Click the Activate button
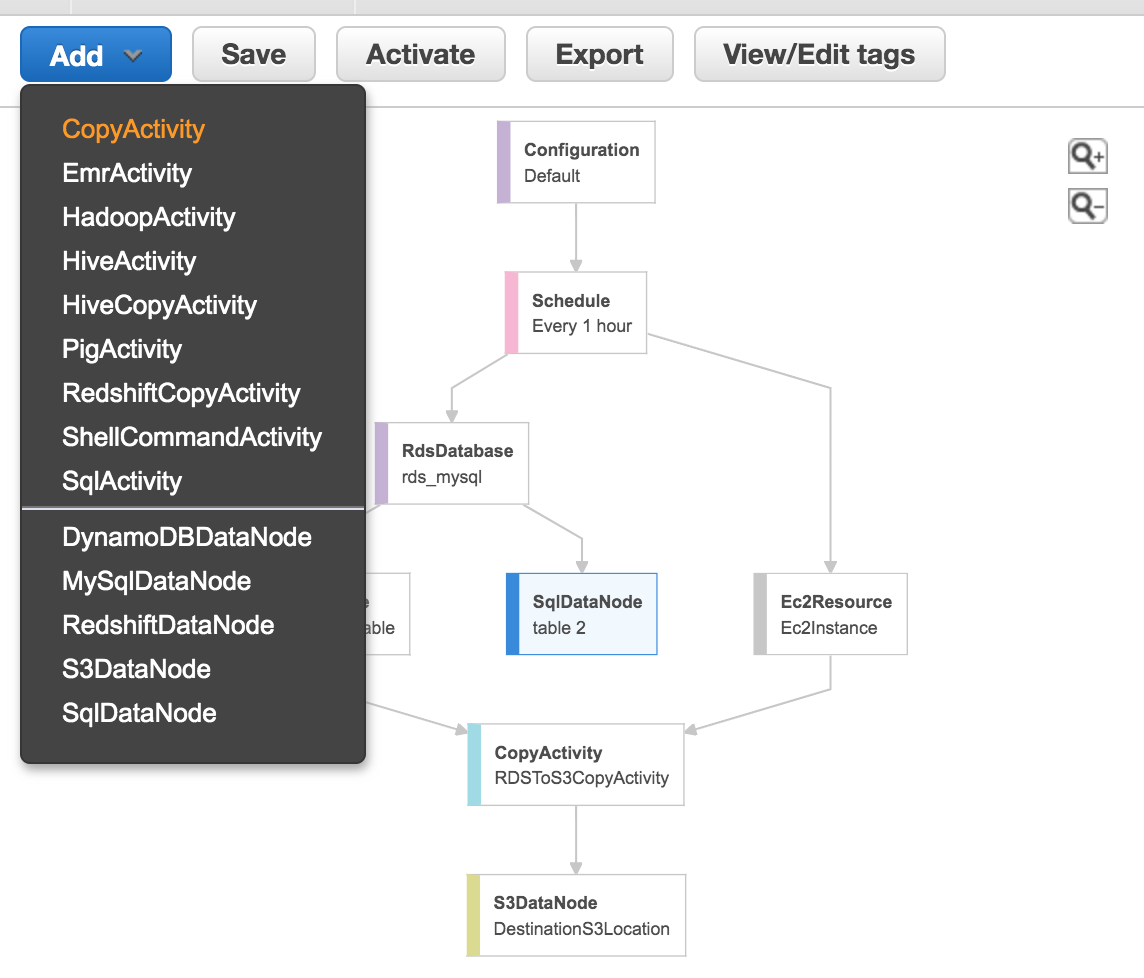Screen dimensions: 1144x978 pyautogui.click(x=420, y=54)
